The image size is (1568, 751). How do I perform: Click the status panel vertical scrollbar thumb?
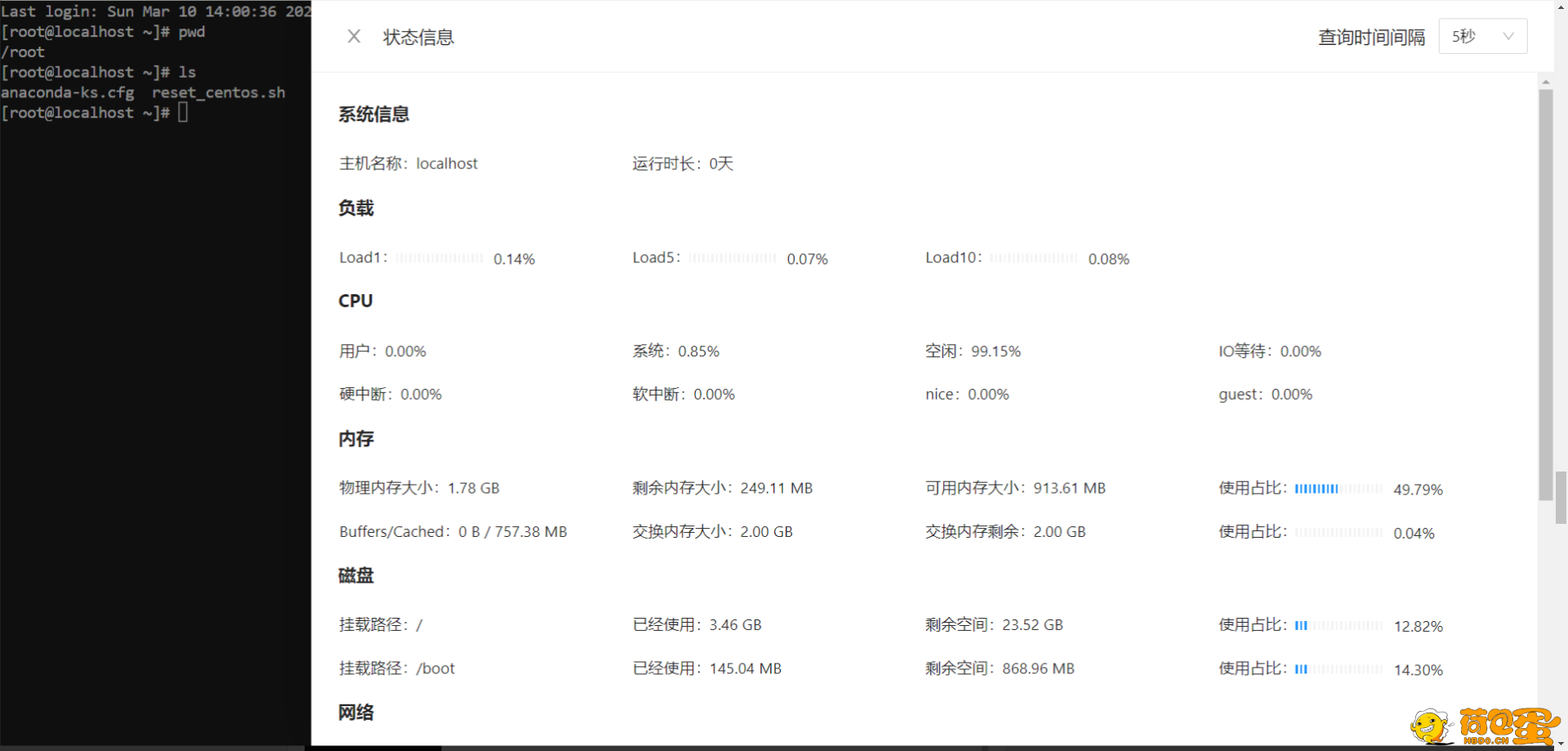(x=1545, y=294)
